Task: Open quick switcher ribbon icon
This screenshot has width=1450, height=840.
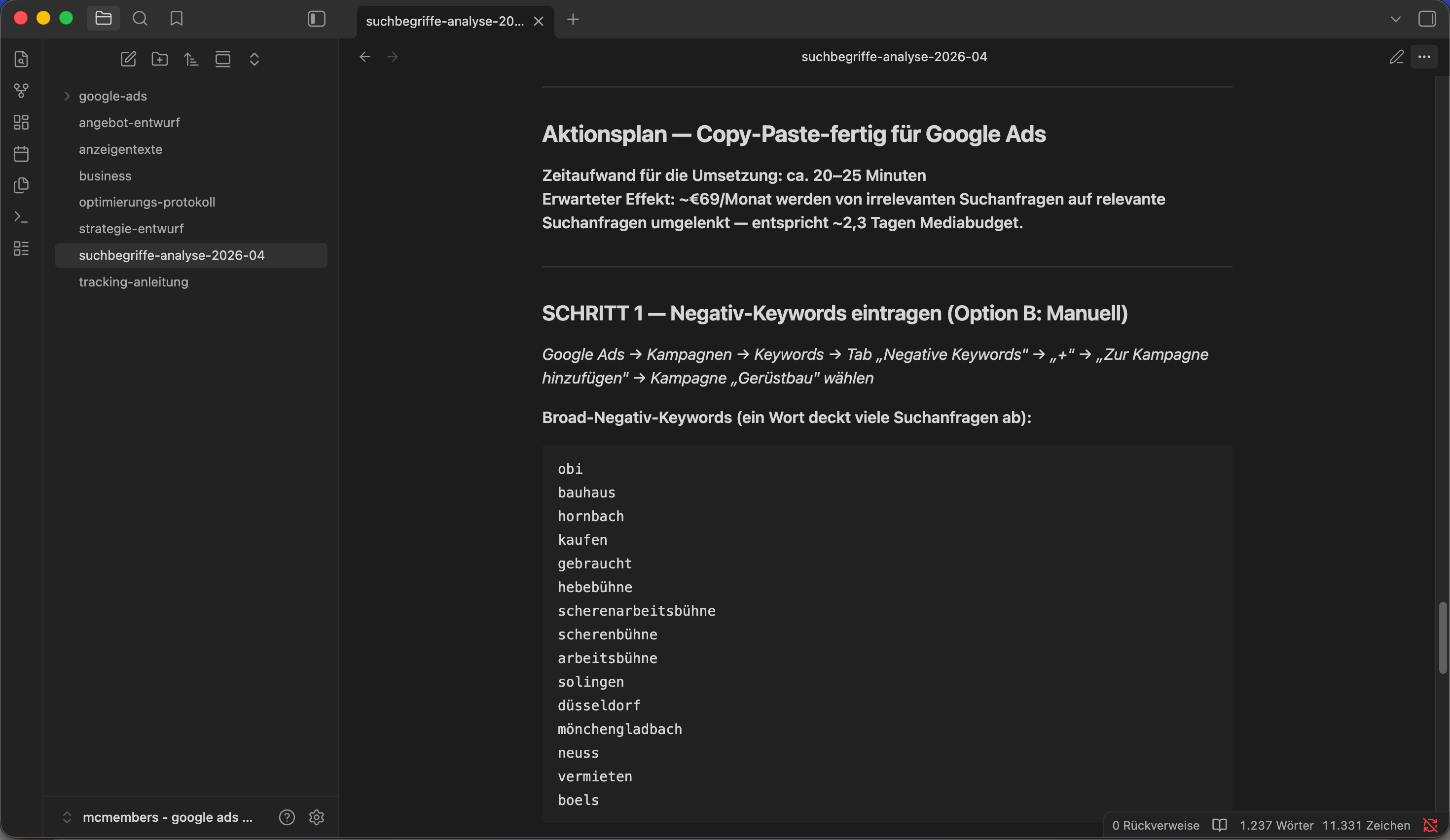Action: [21, 59]
